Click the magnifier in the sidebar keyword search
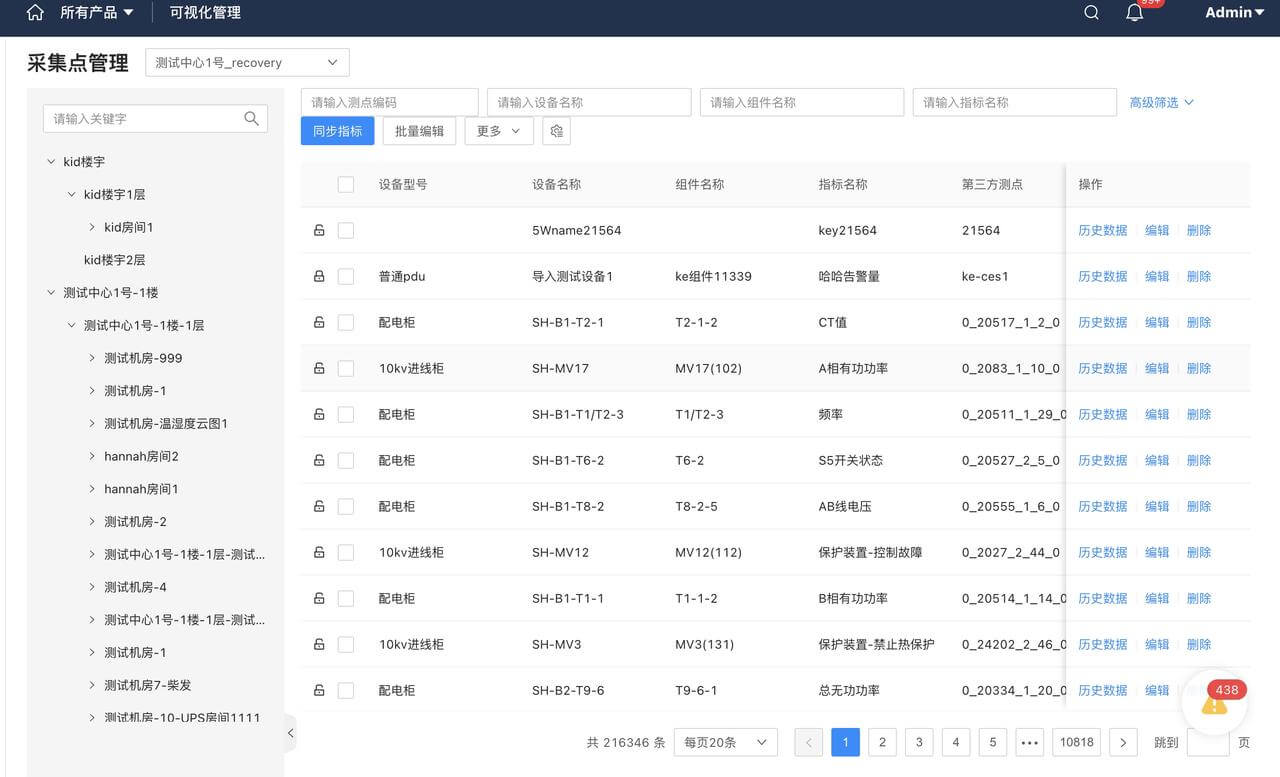1280x777 pixels. [x=251, y=117]
